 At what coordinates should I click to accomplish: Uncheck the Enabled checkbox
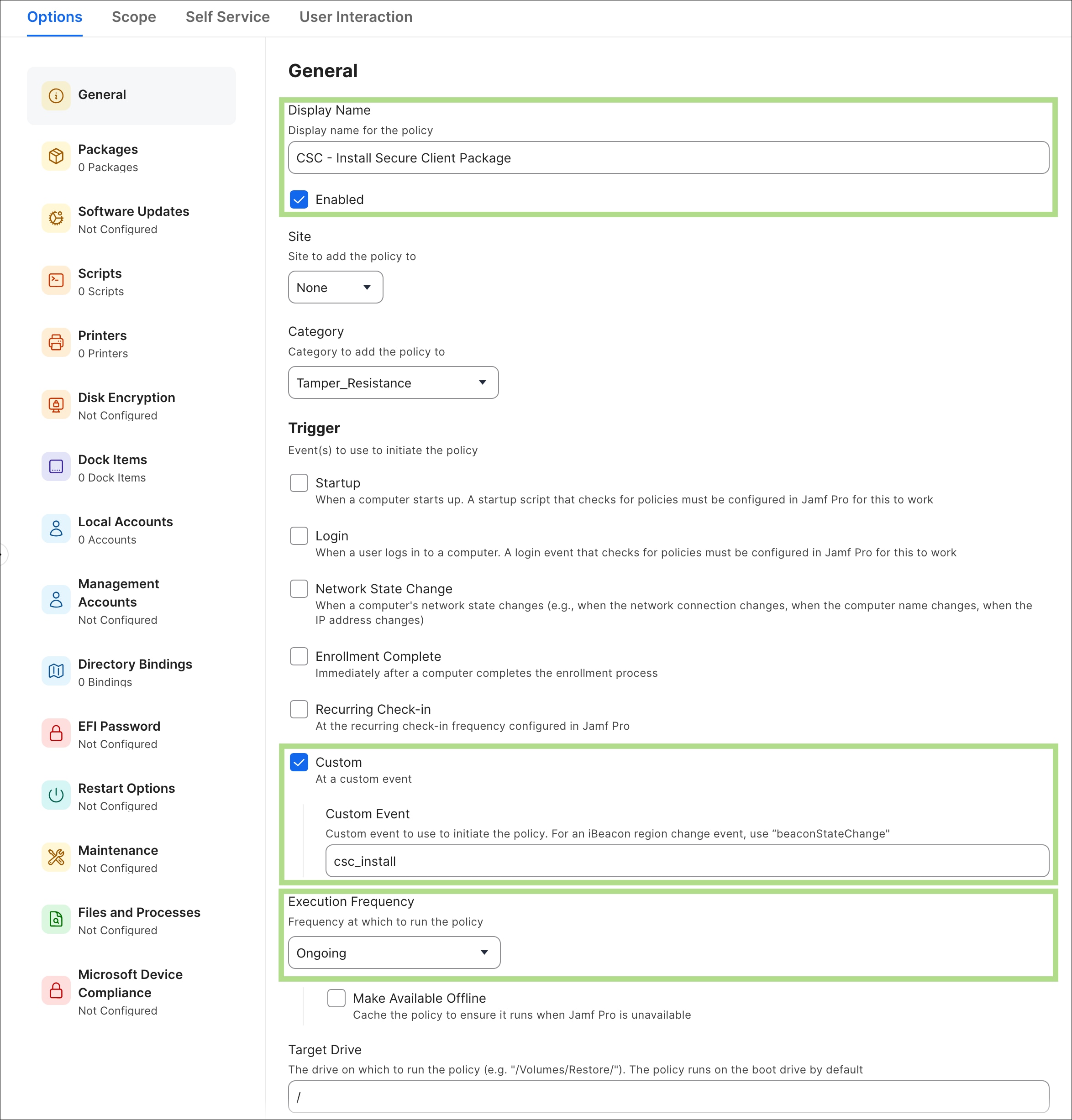point(299,199)
